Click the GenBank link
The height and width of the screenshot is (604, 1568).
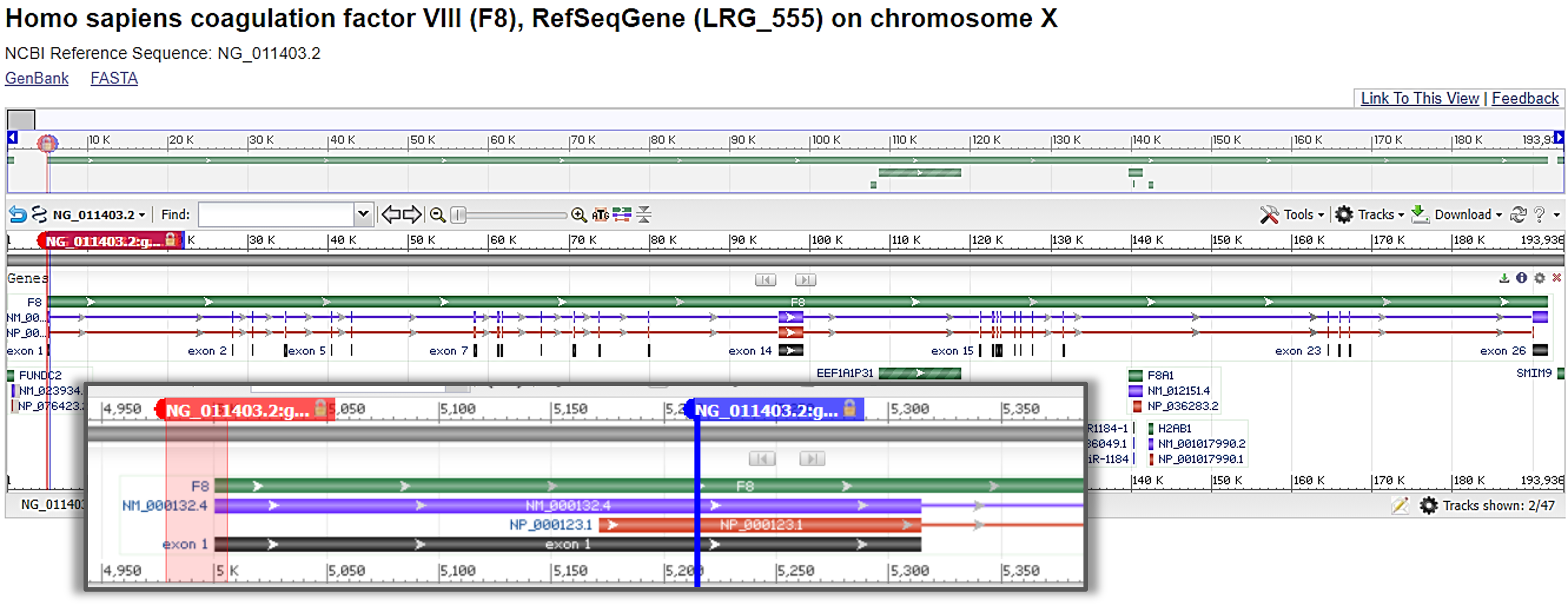35,82
